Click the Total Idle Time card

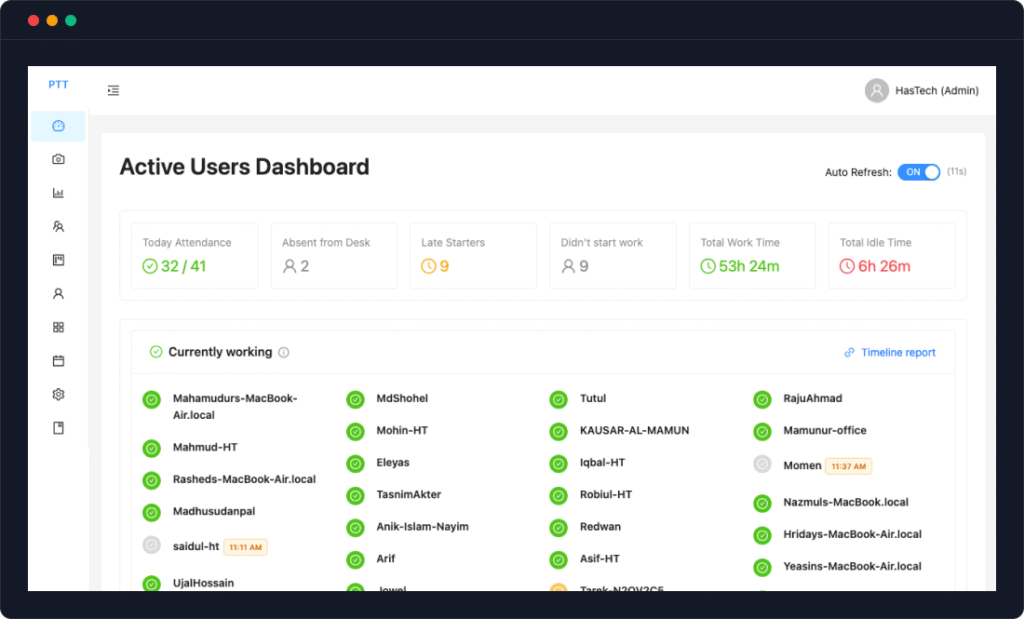(x=890, y=256)
